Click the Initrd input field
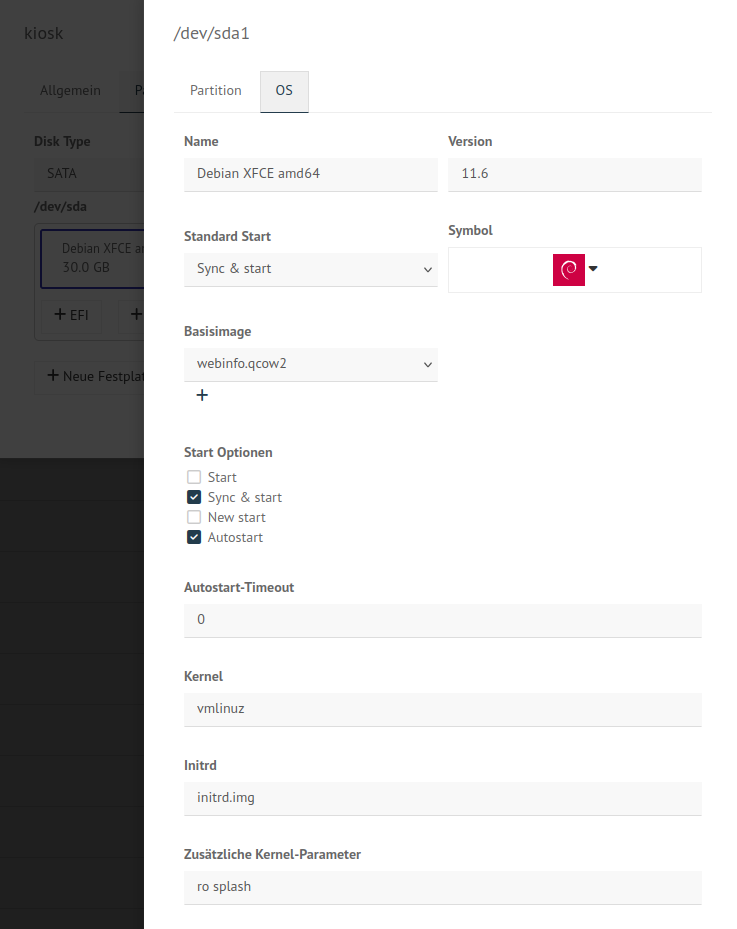The image size is (737, 929). click(x=442, y=798)
